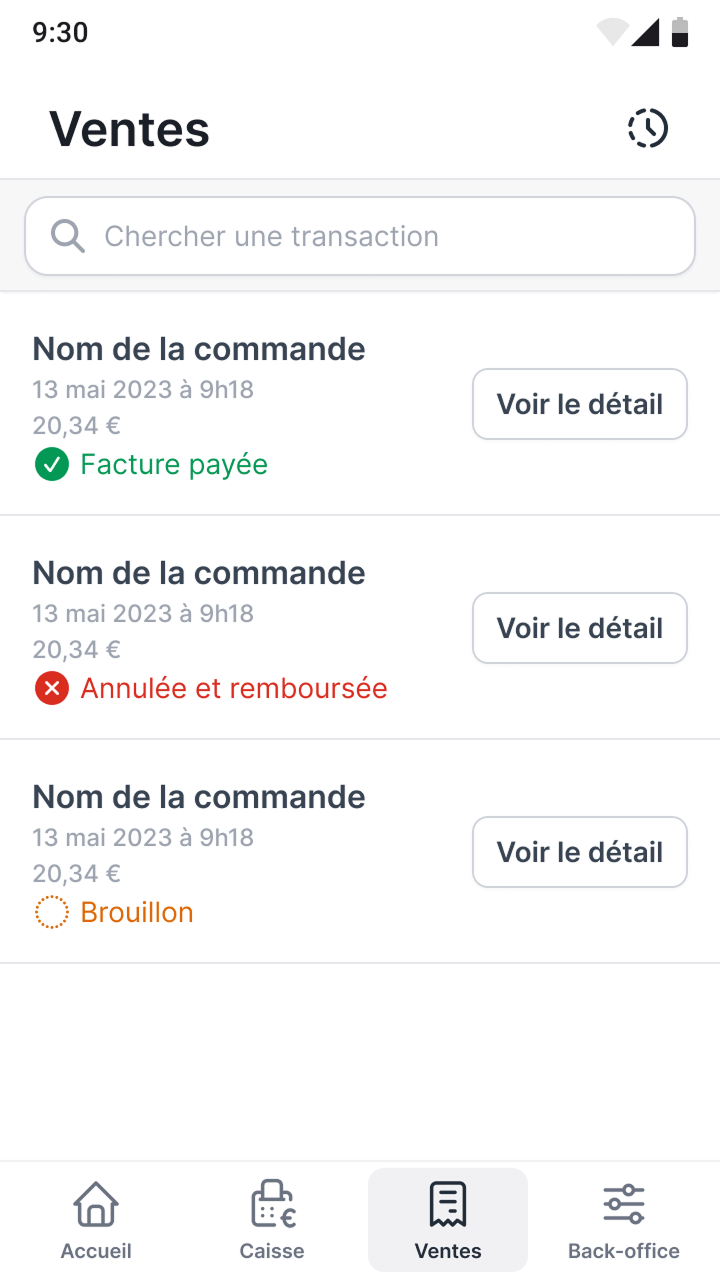This screenshot has height=1280, width=720.
Task: Open Back-office via the sliders icon
Action: pyautogui.click(x=623, y=1205)
